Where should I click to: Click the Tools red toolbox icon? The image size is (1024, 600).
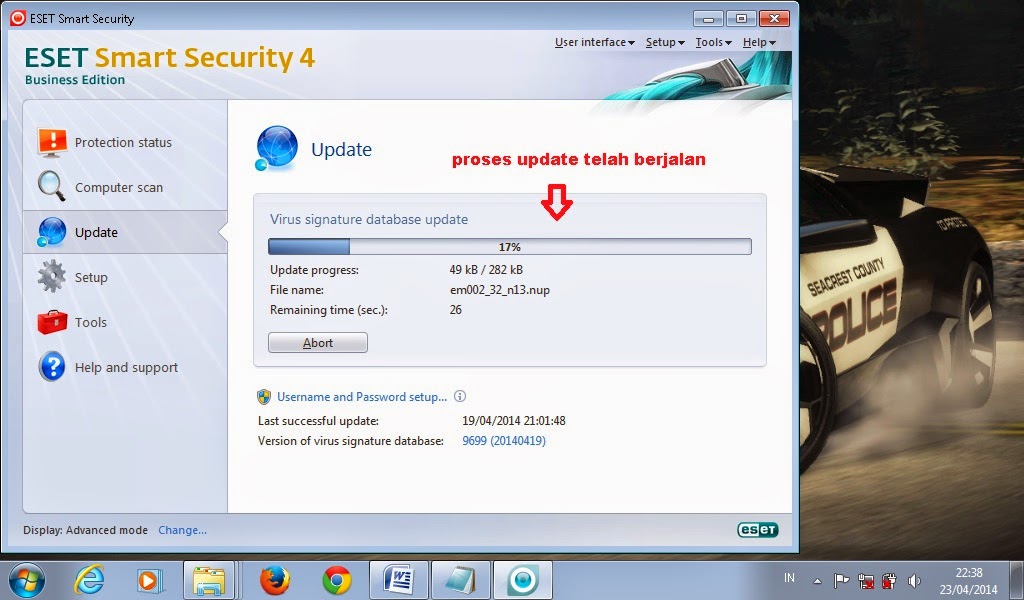pos(52,322)
